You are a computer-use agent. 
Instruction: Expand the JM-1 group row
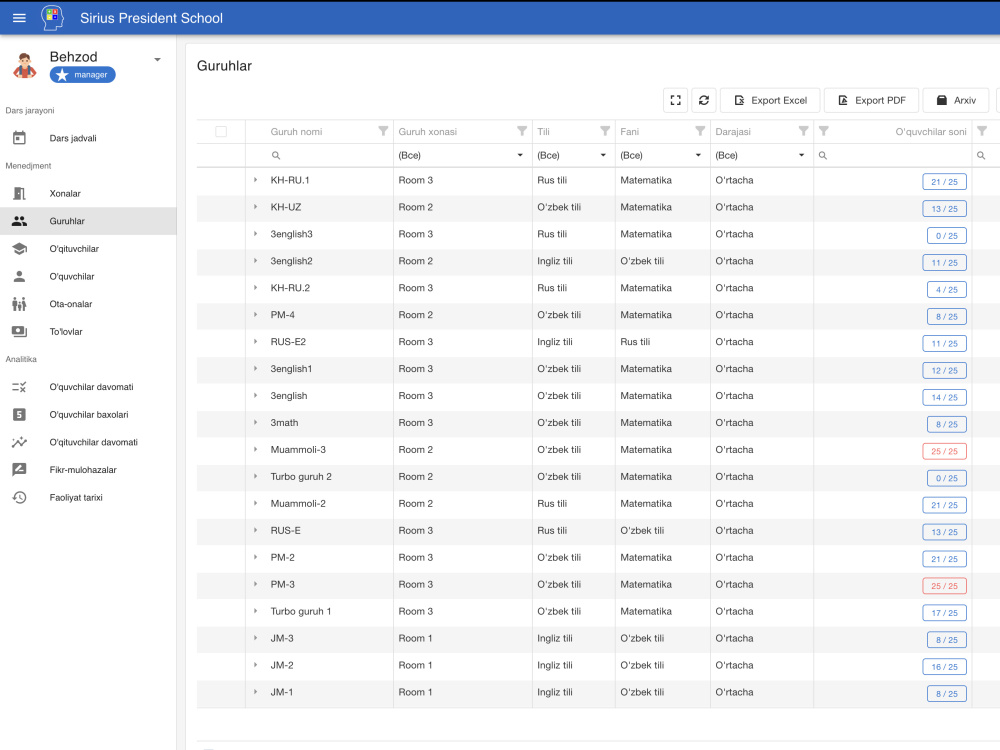point(256,692)
